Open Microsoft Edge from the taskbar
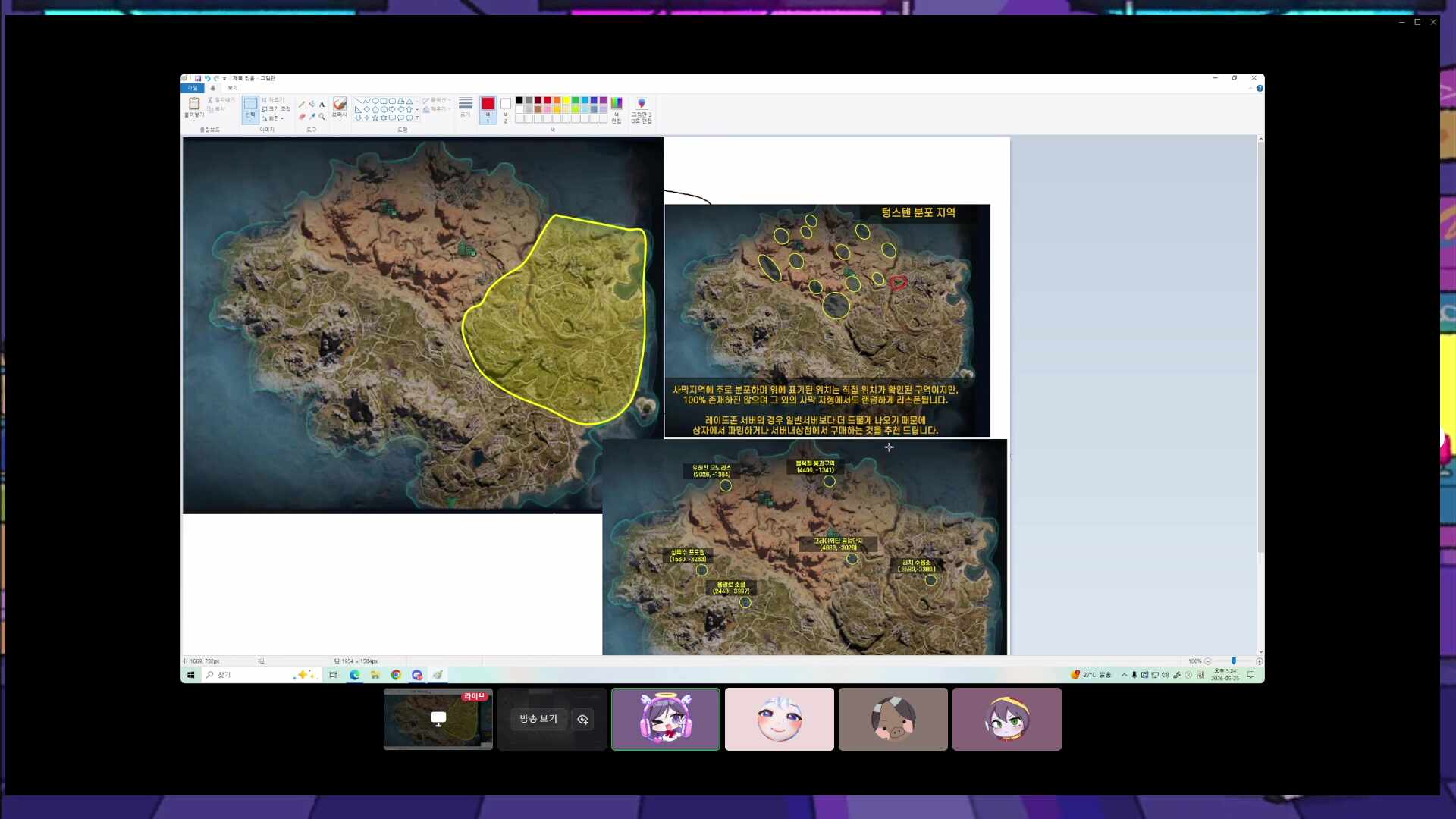Viewport: 1456px width, 819px height. pos(354,675)
